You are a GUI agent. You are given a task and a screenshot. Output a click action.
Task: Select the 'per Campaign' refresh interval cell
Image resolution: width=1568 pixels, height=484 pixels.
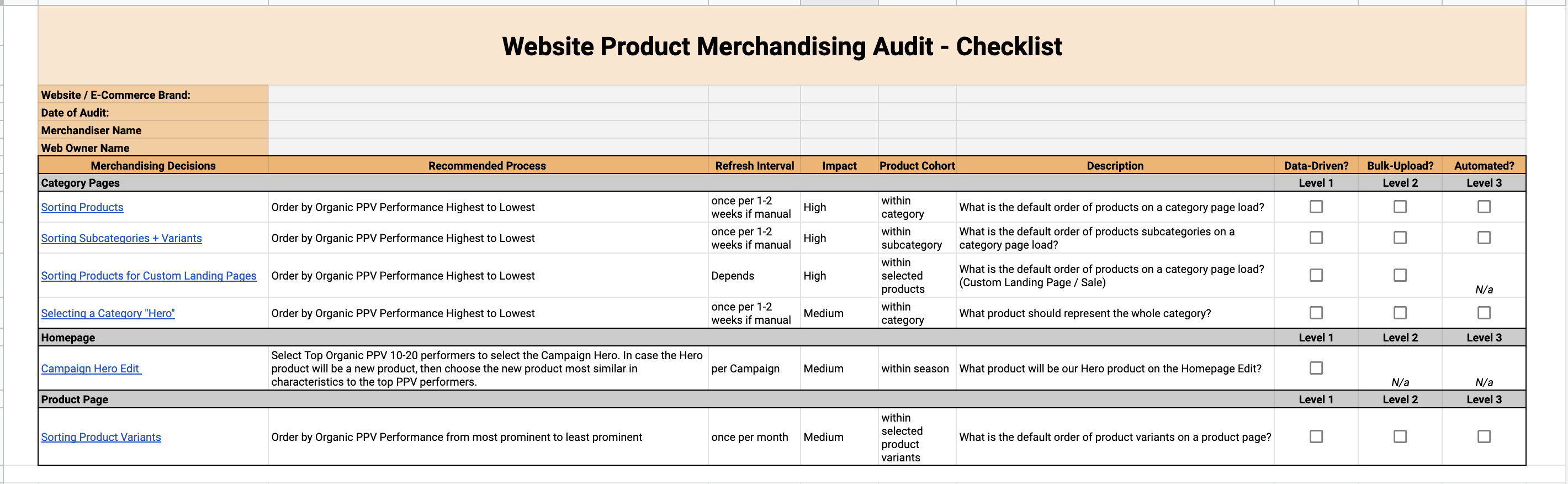click(755, 369)
